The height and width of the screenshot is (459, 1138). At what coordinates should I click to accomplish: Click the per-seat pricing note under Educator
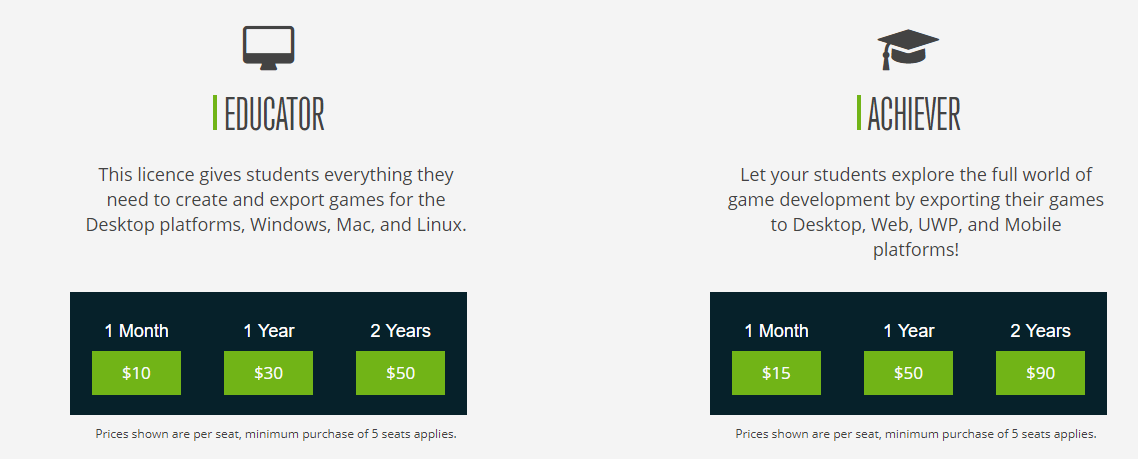coord(275,434)
